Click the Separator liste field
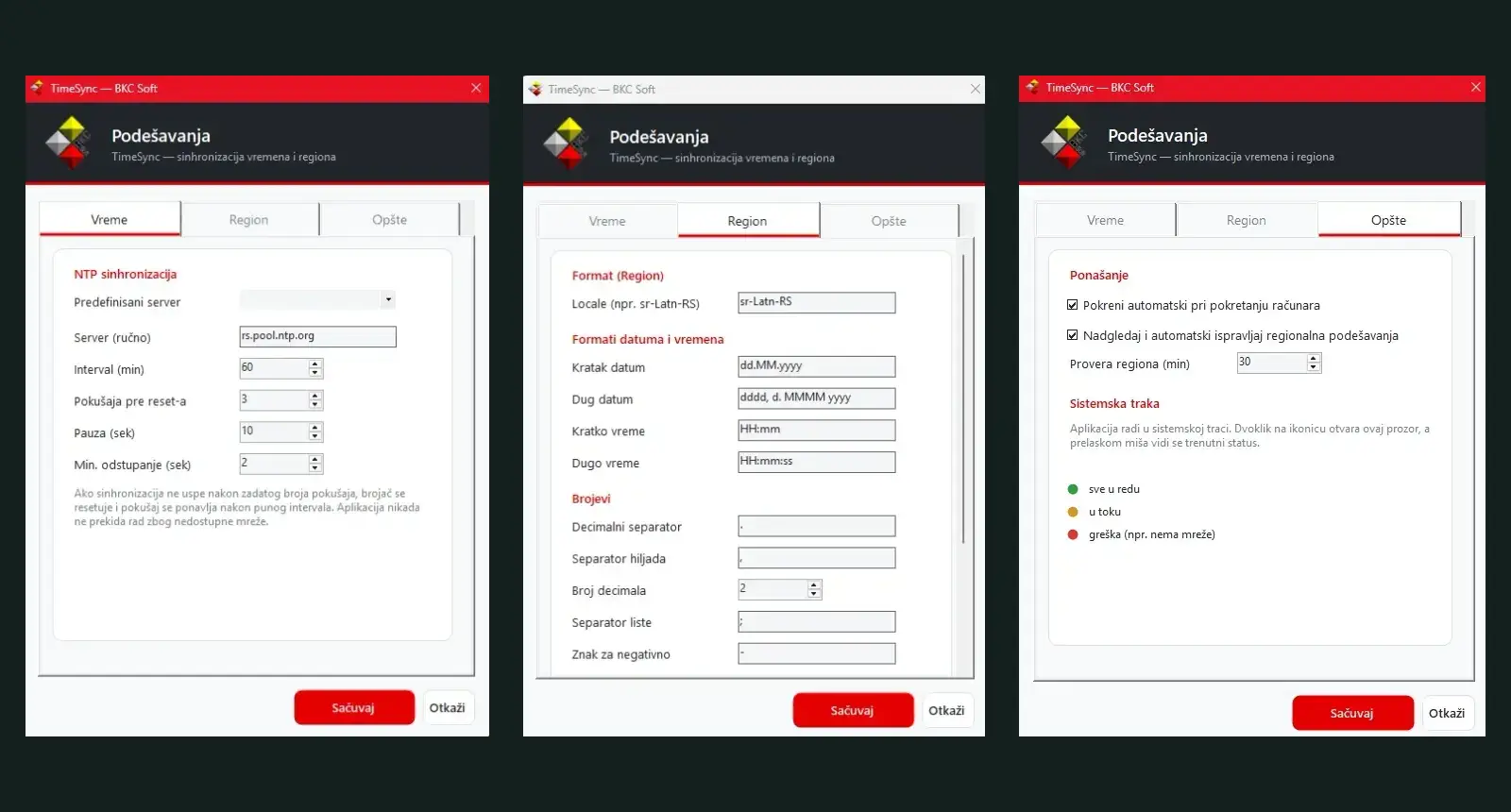This screenshot has height=812, width=1511. click(x=817, y=621)
